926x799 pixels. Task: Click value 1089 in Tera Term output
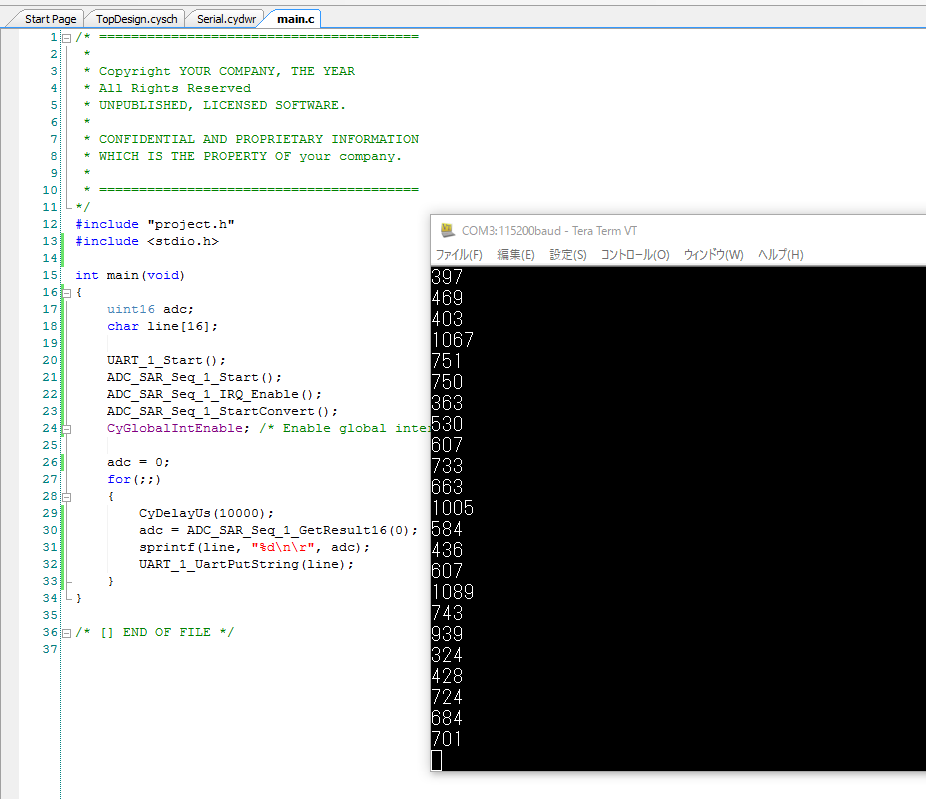pos(452,592)
